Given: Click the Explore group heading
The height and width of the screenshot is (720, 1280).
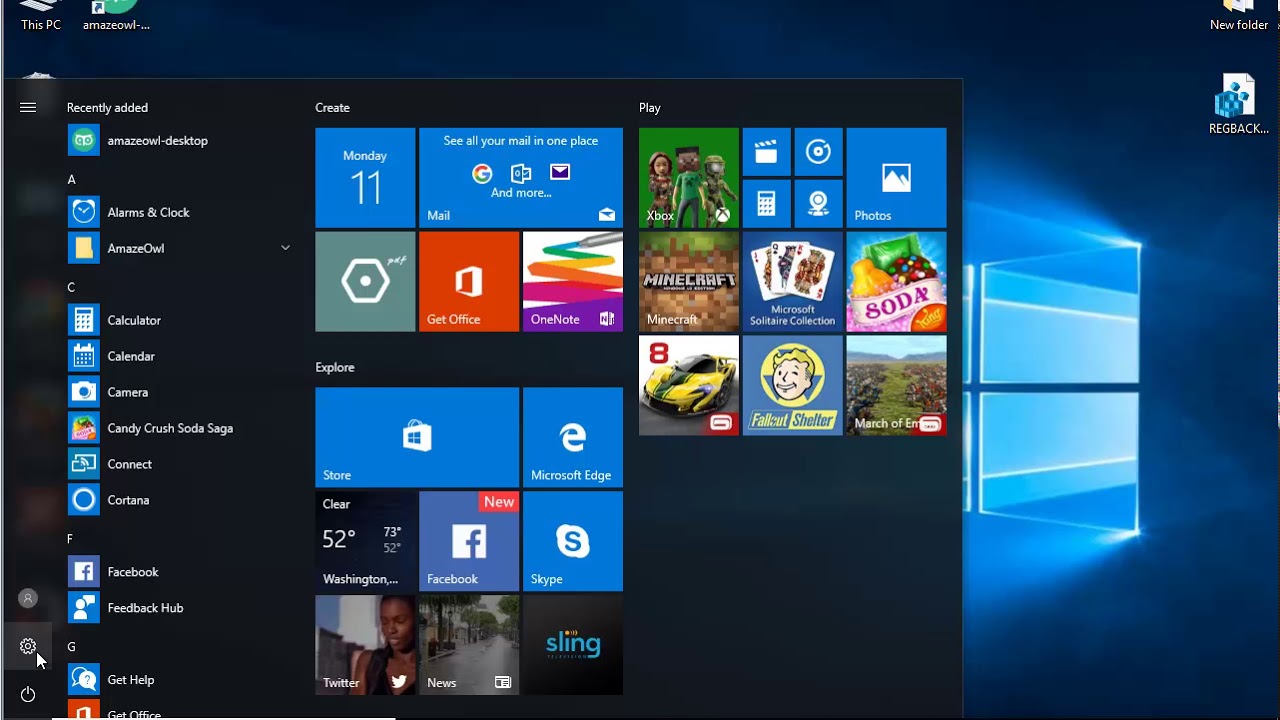Looking at the screenshot, I should click(335, 368).
